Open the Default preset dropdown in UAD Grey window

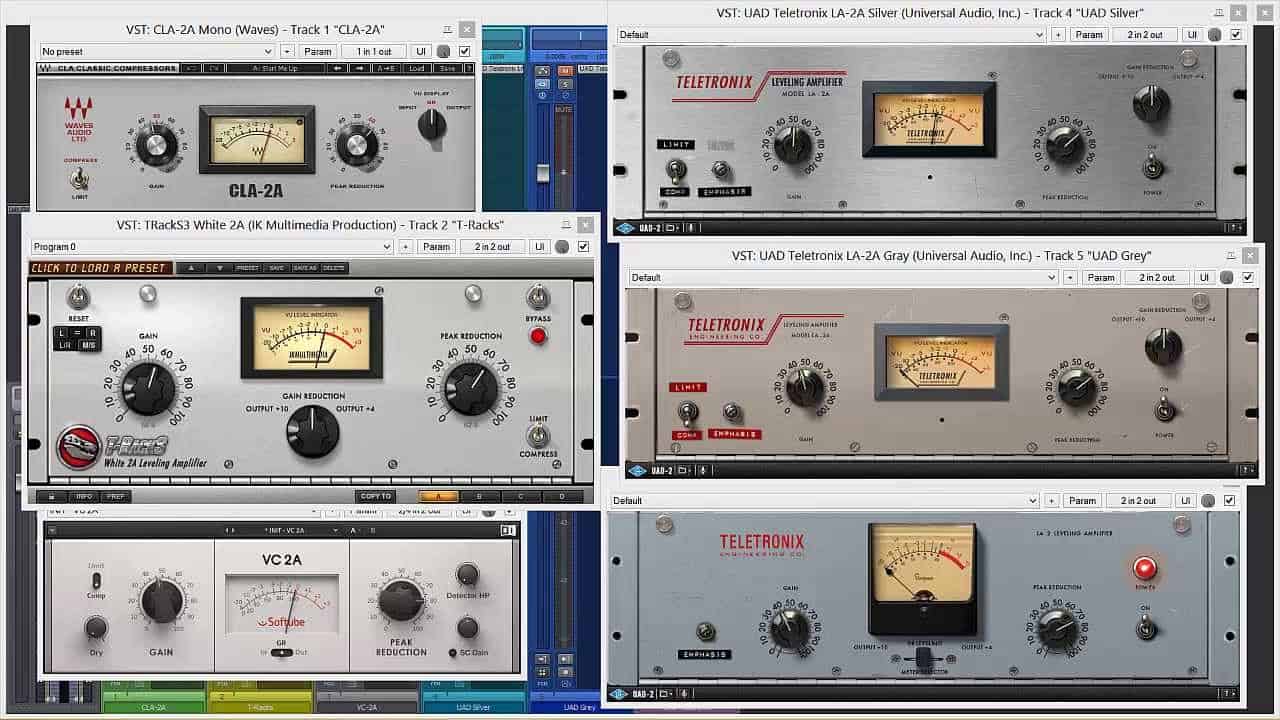(843, 277)
